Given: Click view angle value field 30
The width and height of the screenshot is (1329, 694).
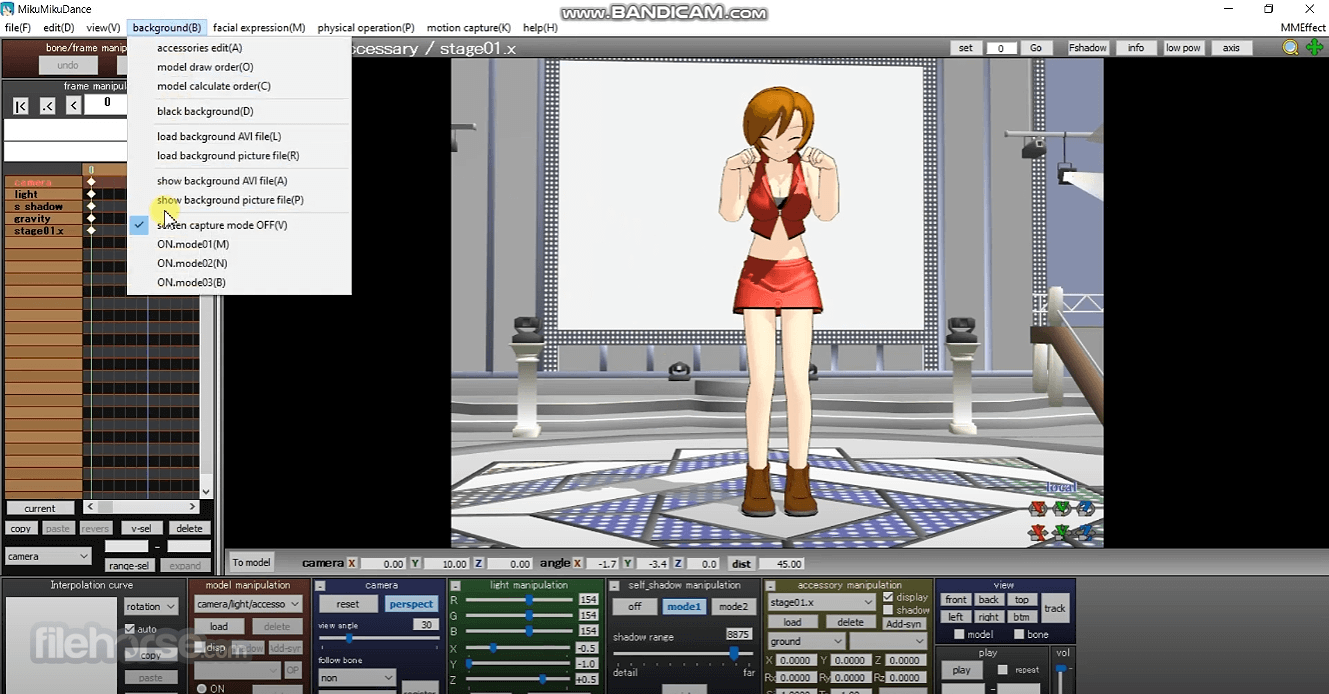Looking at the screenshot, I should click(x=427, y=625).
